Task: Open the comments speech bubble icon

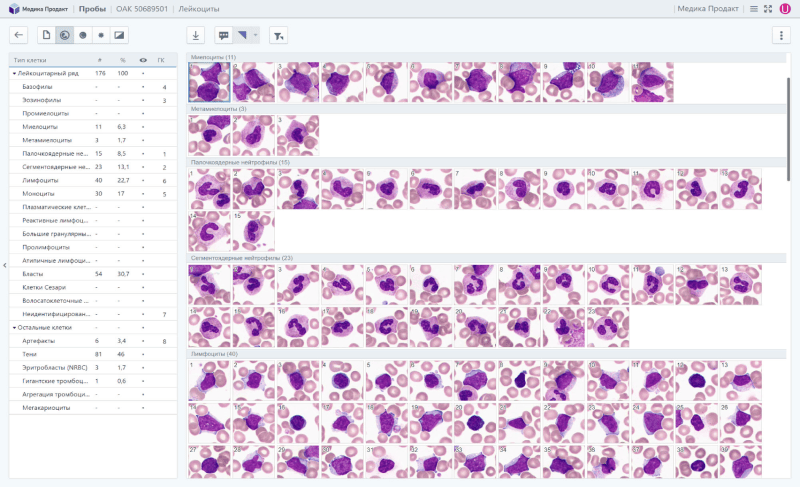Action: [224, 35]
